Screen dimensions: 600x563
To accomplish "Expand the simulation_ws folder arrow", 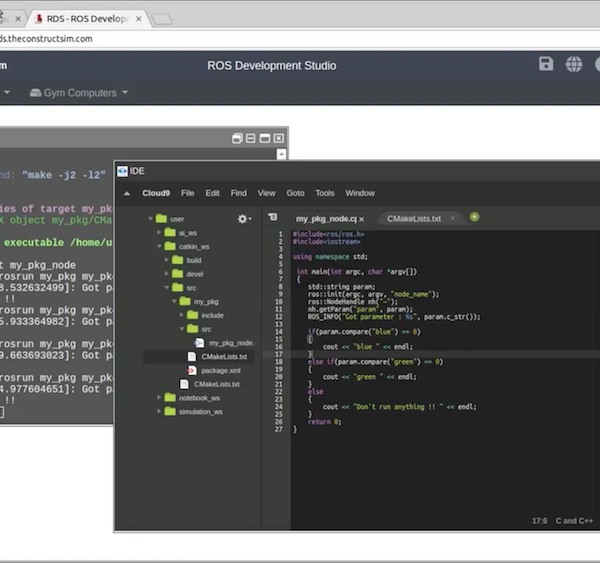I will (159, 411).
